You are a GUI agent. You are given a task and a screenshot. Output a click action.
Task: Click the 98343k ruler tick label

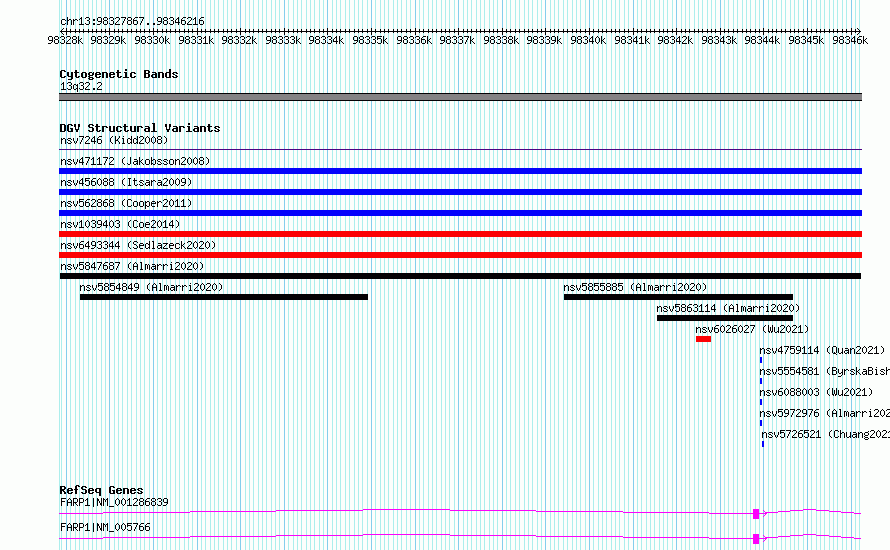click(x=719, y=40)
